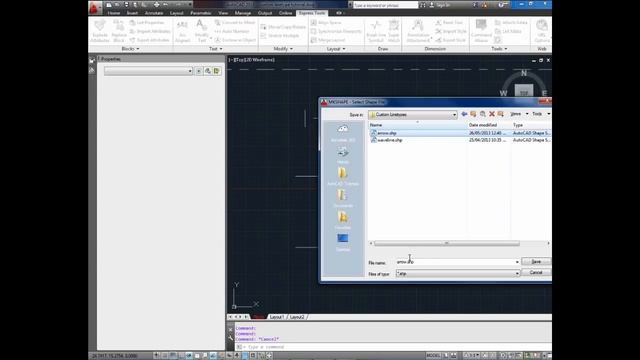Click the Save button in the dialog

coord(536,262)
